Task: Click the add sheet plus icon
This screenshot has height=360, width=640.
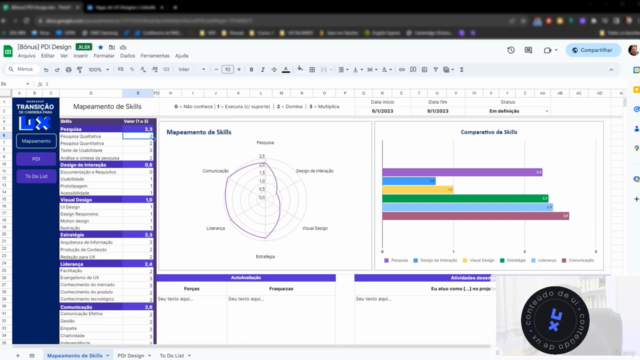Action: click(18, 356)
